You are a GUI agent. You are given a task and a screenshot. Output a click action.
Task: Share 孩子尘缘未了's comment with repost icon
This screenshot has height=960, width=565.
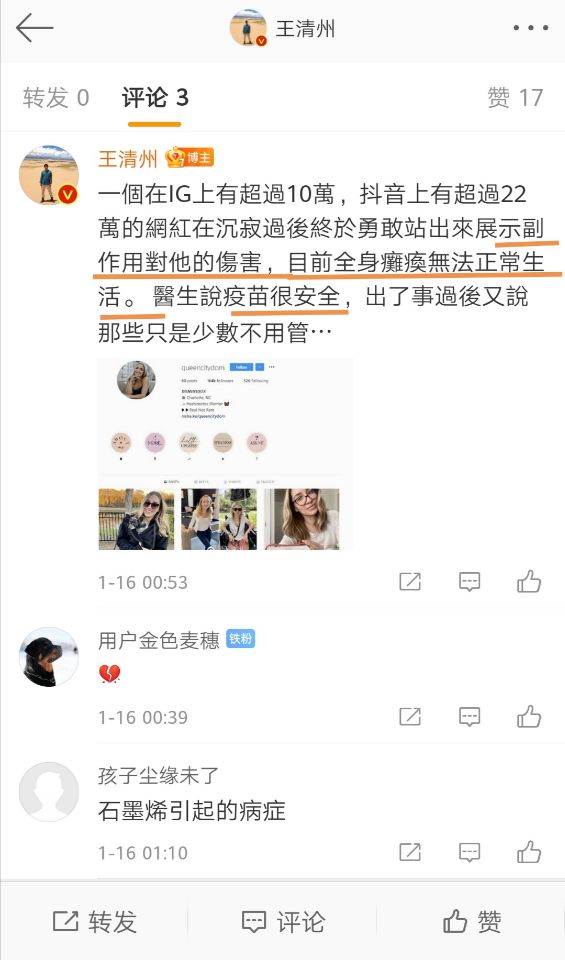[x=410, y=852]
